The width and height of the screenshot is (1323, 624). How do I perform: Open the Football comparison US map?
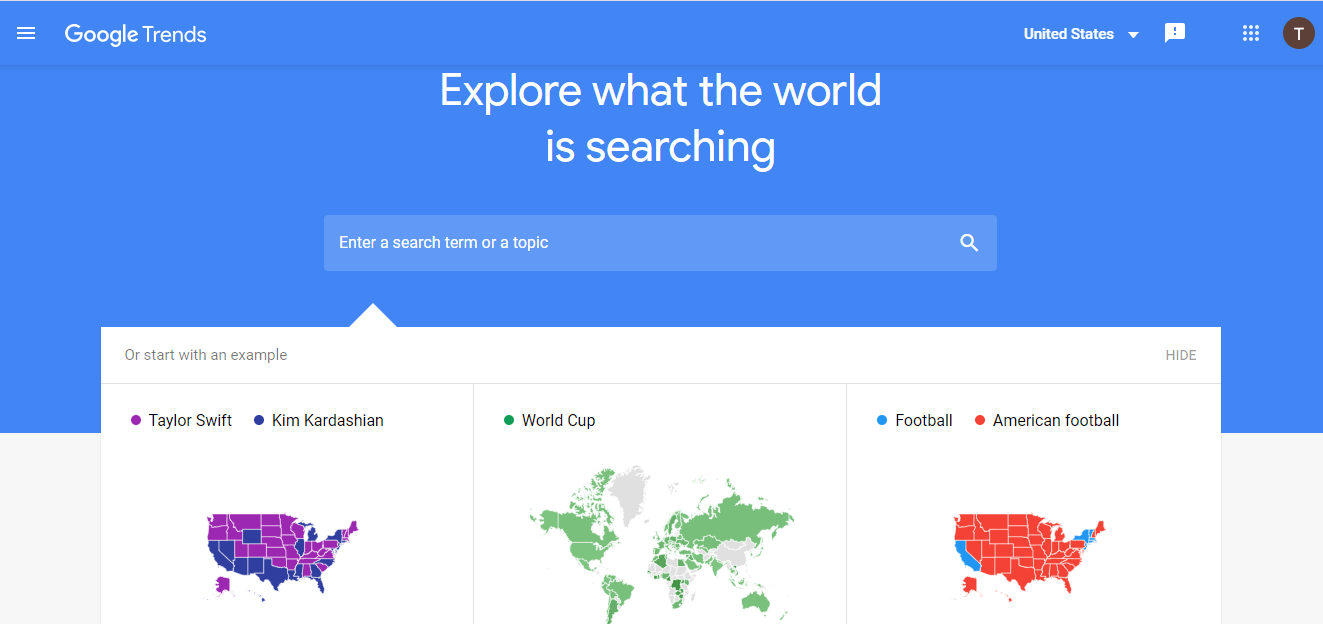(1029, 557)
